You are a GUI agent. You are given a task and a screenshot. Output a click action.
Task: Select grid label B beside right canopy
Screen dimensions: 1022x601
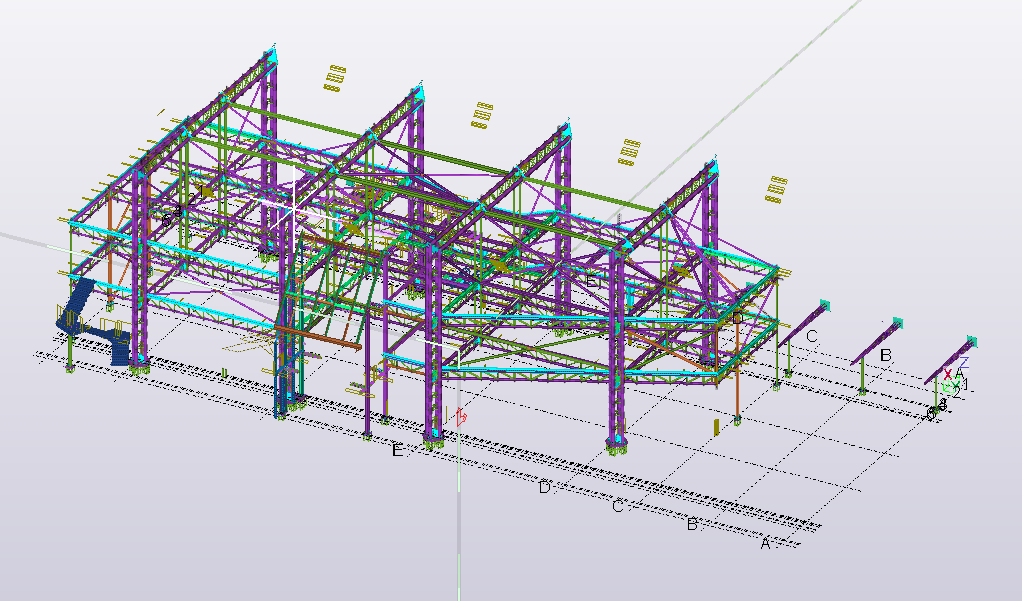(x=885, y=355)
